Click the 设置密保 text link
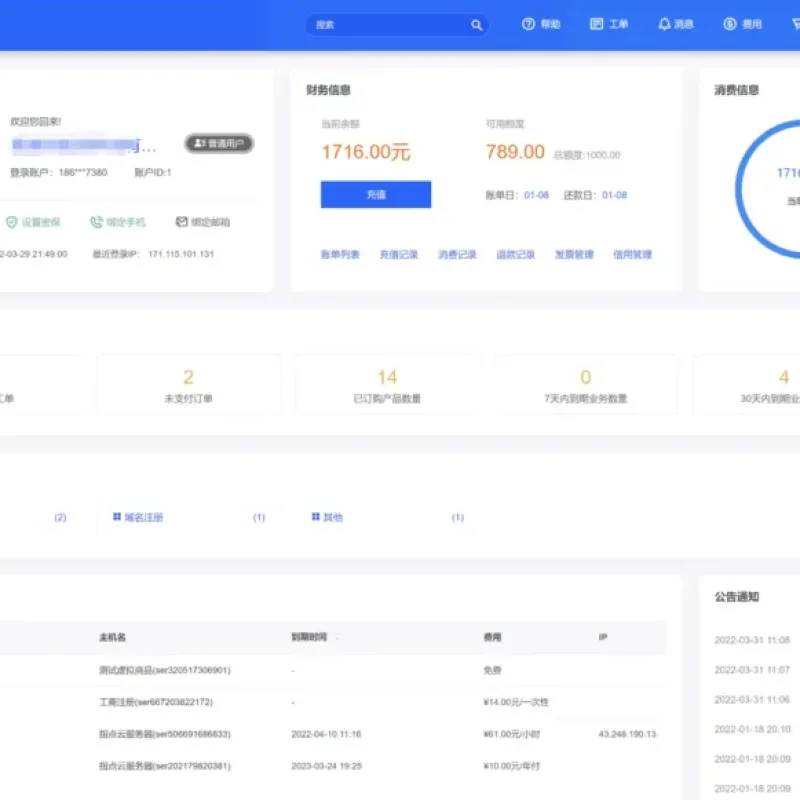This screenshot has width=800, height=800. [41, 222]
